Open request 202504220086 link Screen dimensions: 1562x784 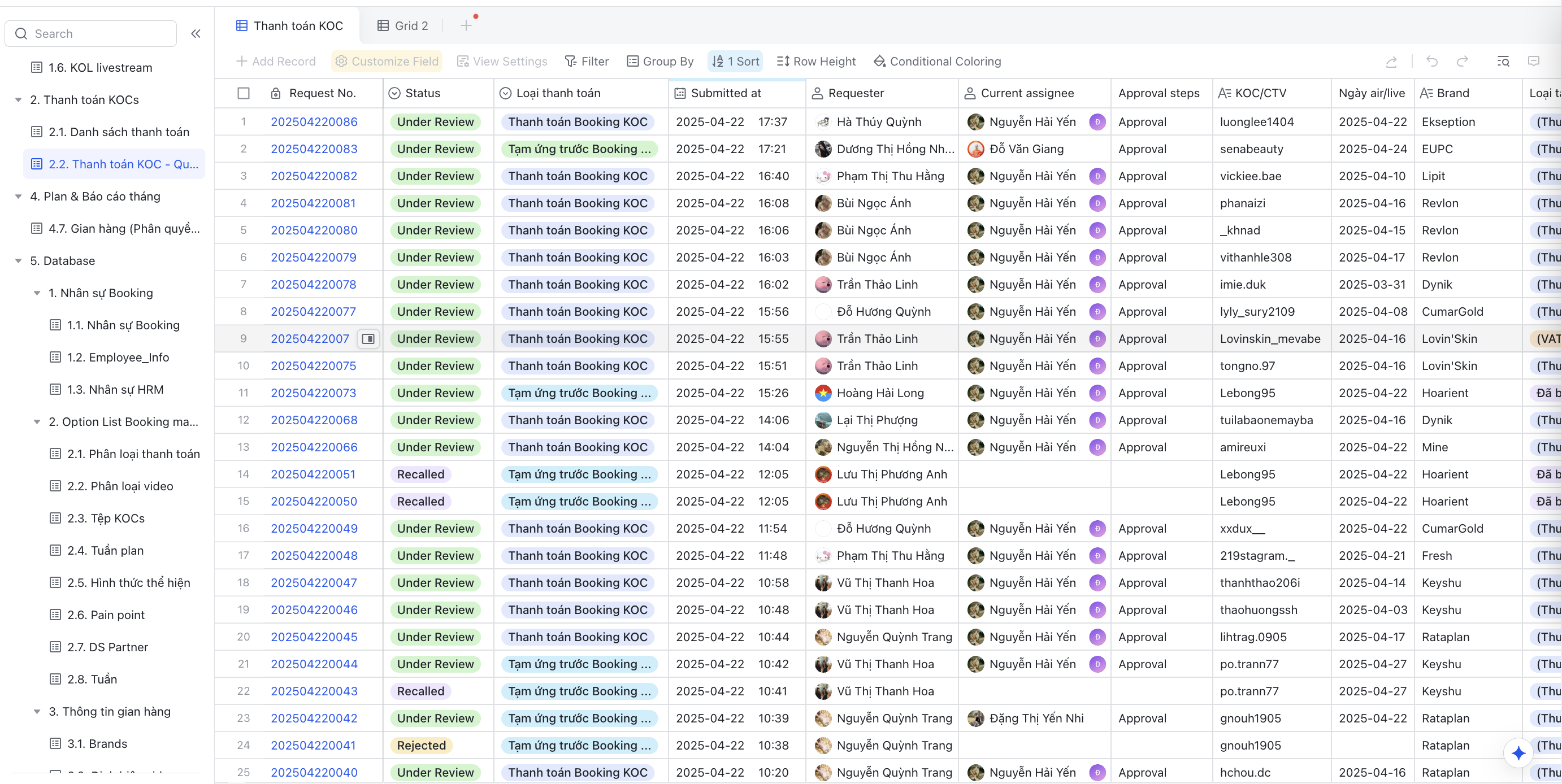click(x=314, y=122)
